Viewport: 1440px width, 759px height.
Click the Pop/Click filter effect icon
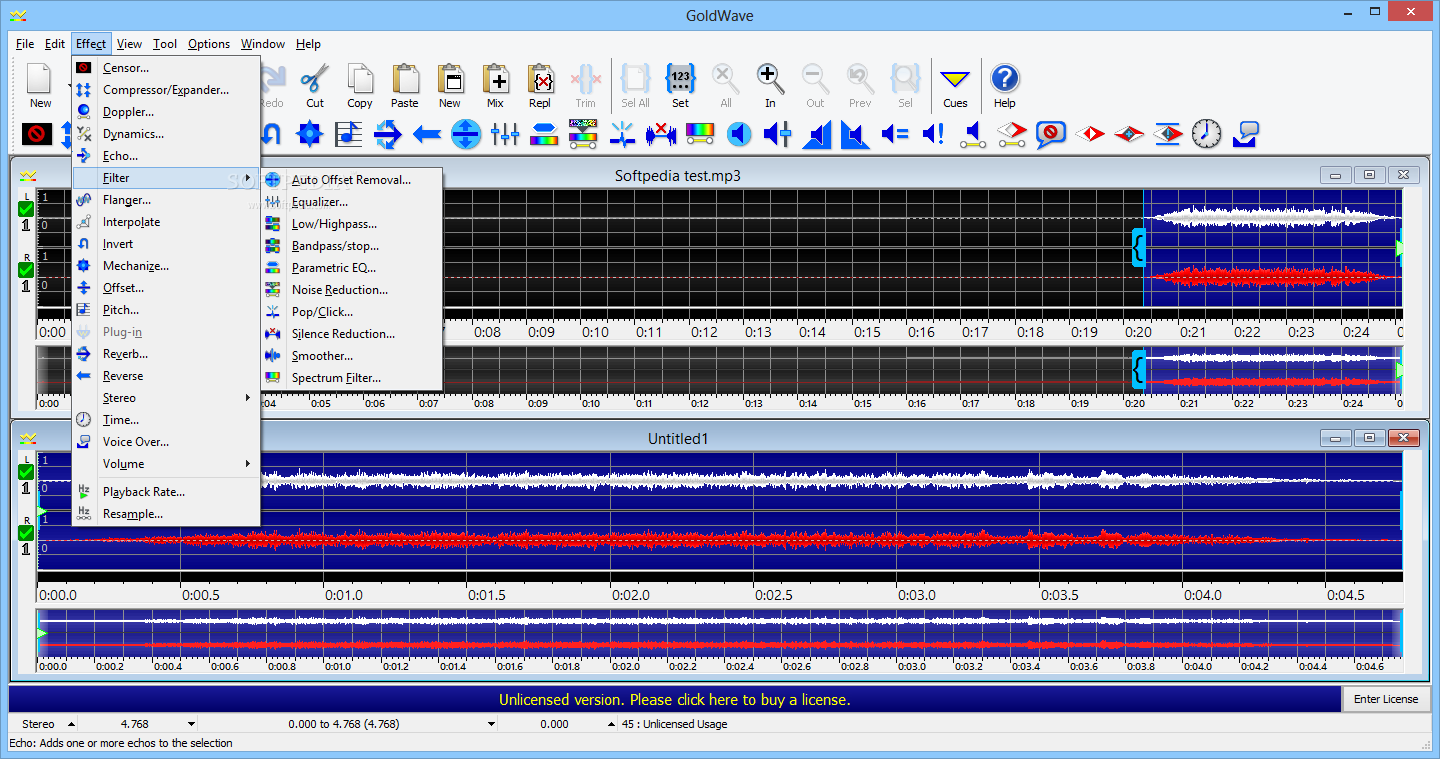(x=622, y=133)
